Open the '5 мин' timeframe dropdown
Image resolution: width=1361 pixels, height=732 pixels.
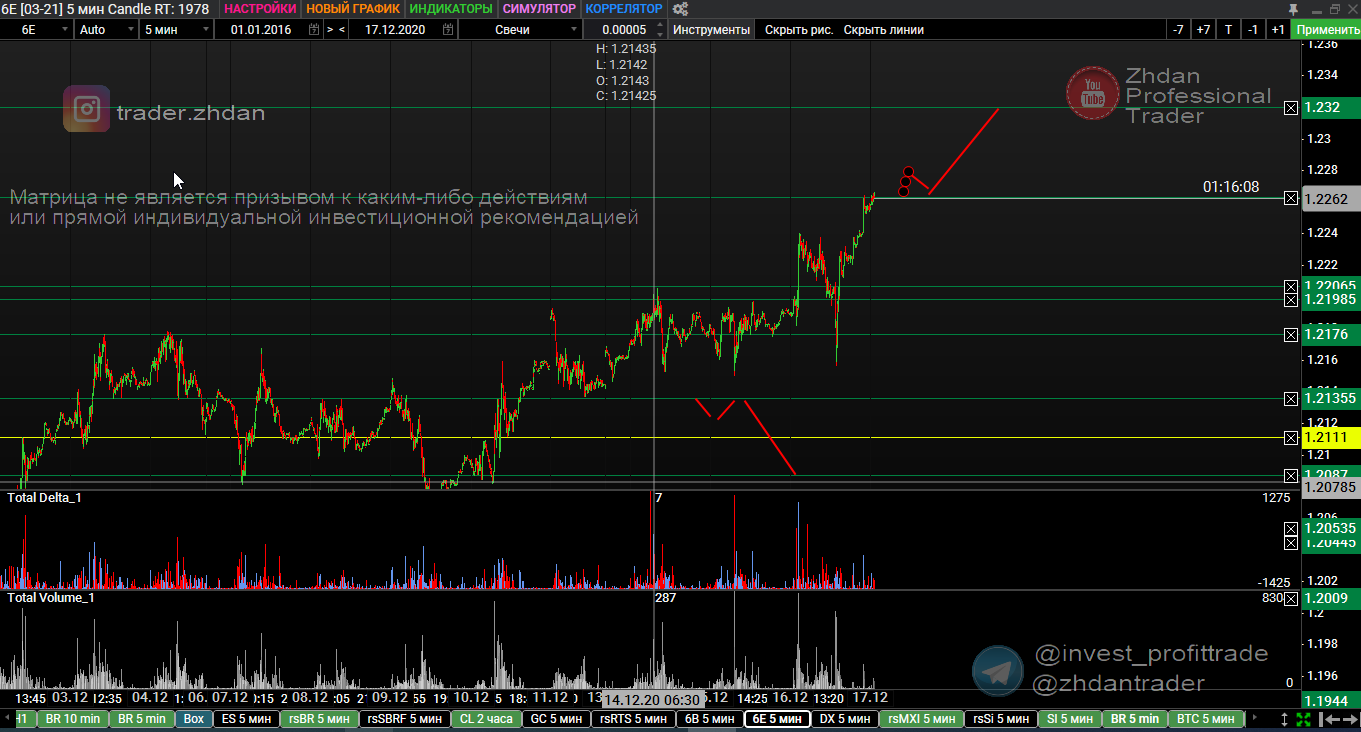[x=207, y=30]
